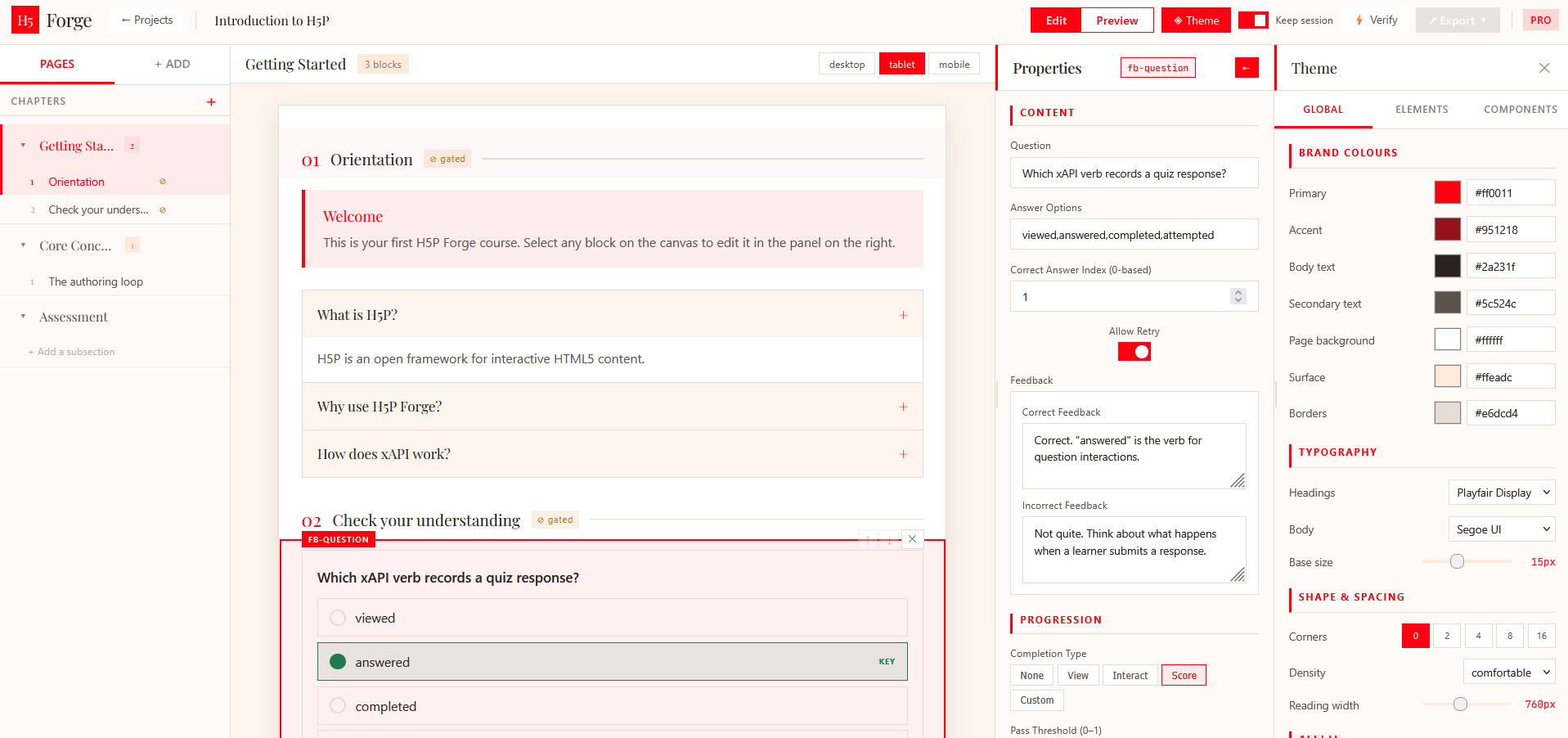The height and width of the screenshot is (738, 1568).
Task: Set corners radius to 4
Action: [1479, 636]
